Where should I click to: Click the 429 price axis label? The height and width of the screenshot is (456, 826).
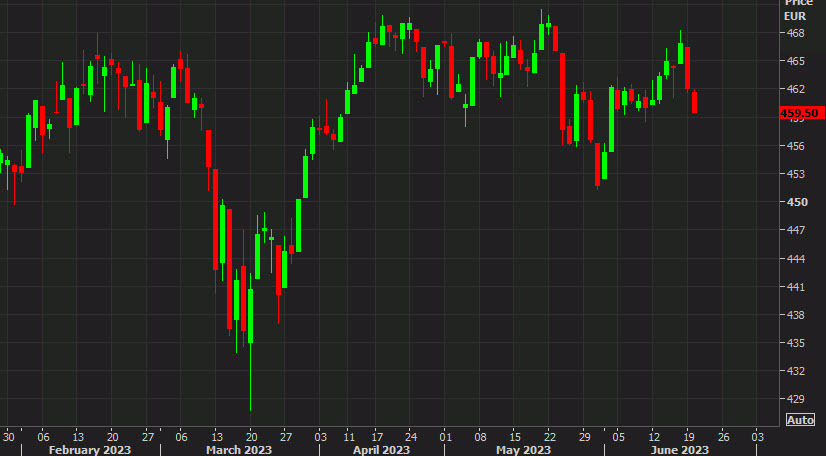795,400
